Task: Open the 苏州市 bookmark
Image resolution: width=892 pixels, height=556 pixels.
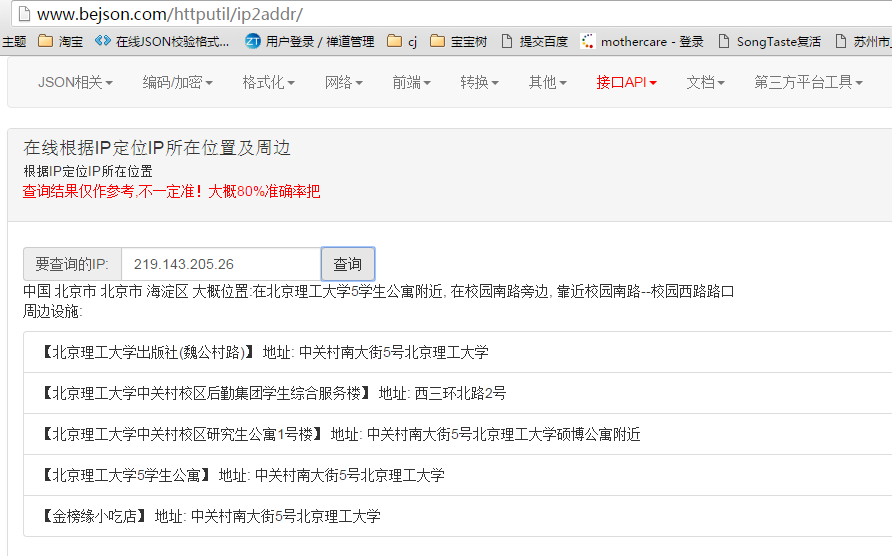Action: point(863,42)
